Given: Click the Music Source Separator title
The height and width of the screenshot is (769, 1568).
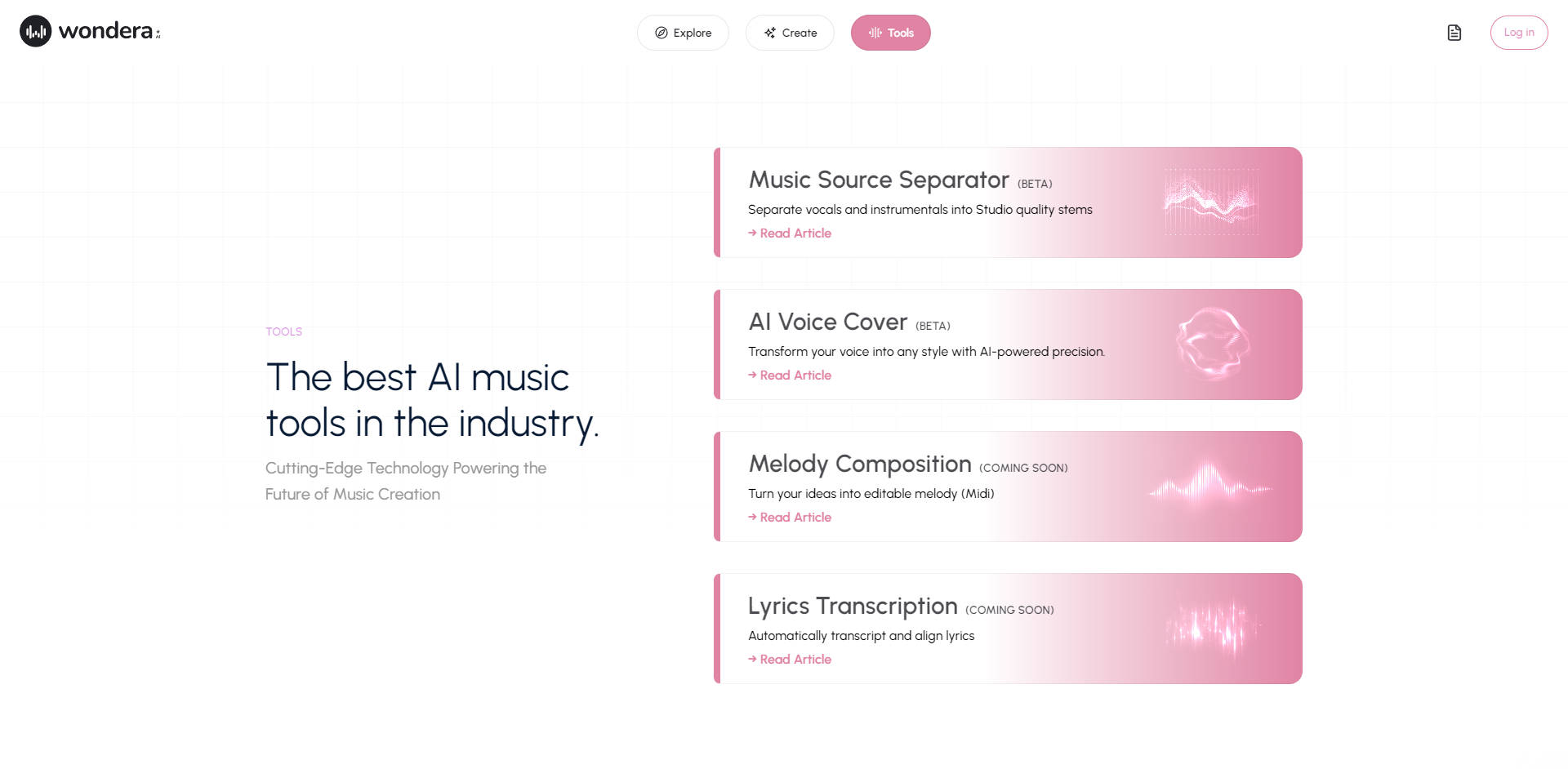Looking at the screenshot, I should [879, 180].
